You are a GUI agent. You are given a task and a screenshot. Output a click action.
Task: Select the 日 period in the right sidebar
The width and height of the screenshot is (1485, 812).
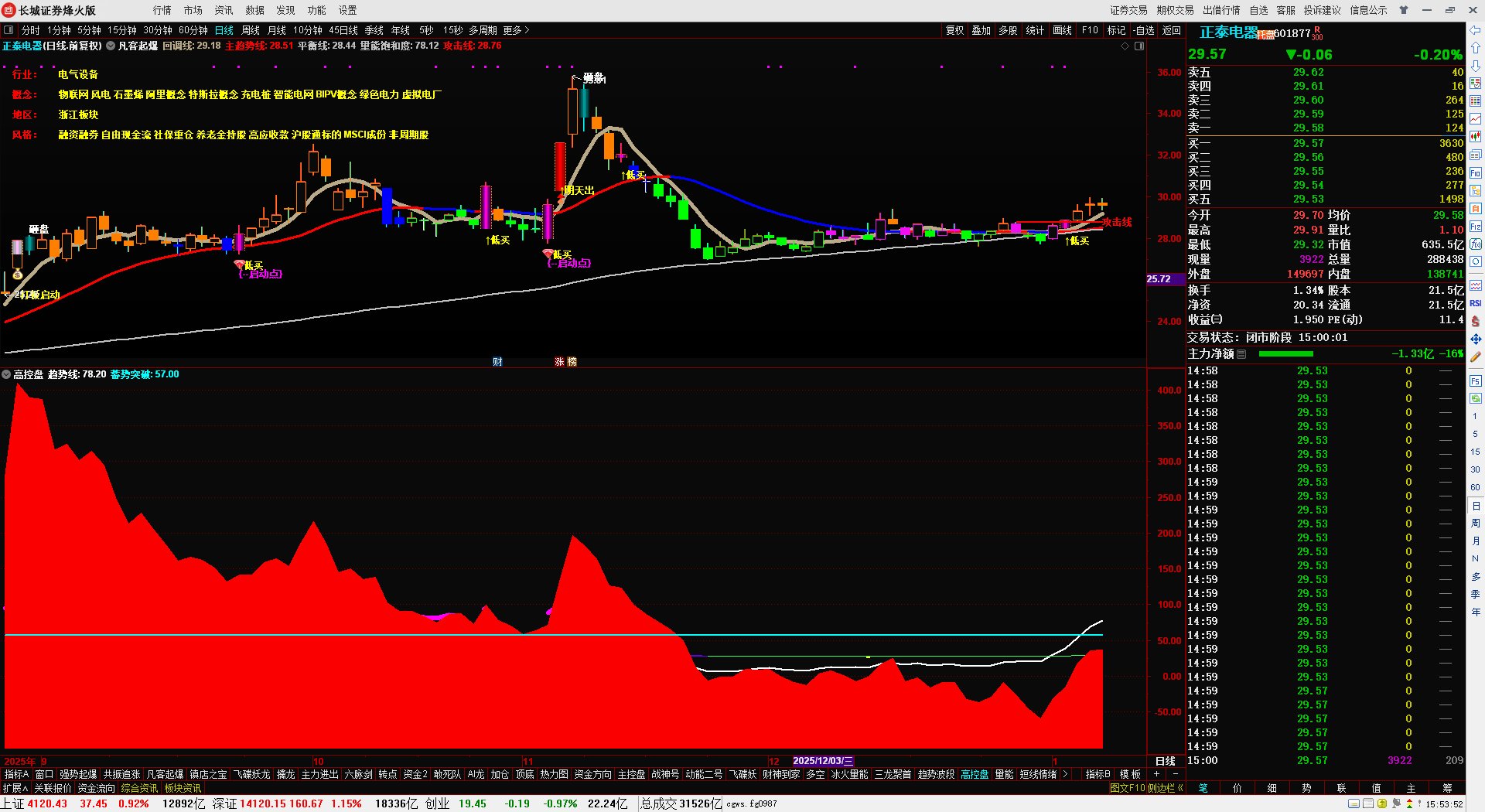pos(1476,506)
